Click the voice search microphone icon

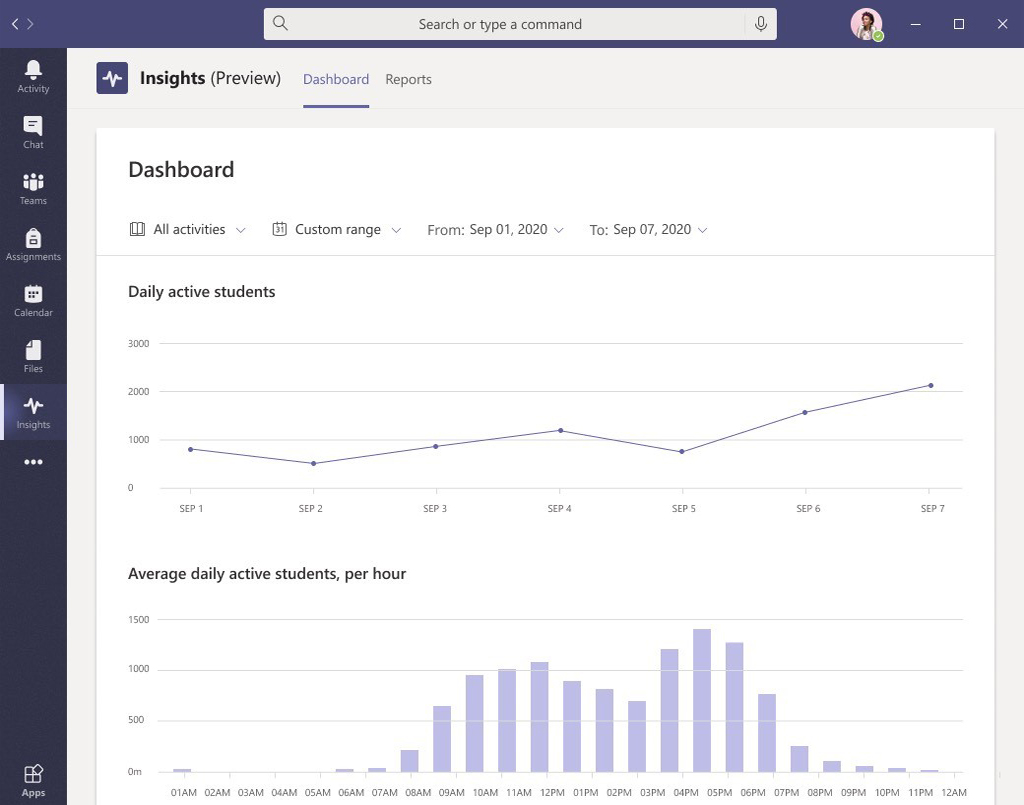point(761,24)
